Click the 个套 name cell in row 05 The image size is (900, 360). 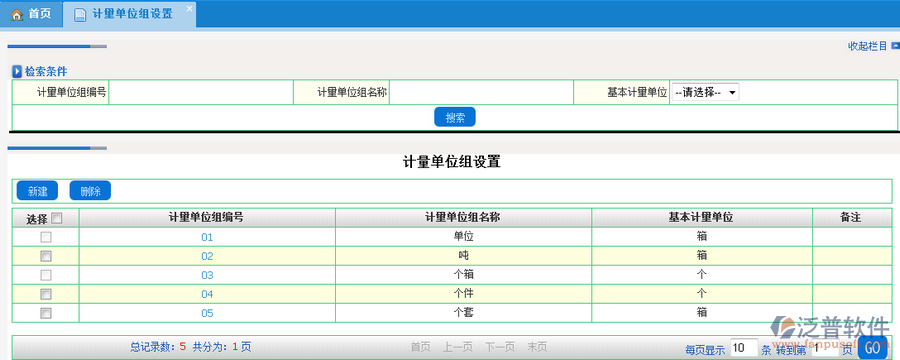(463, 312)
